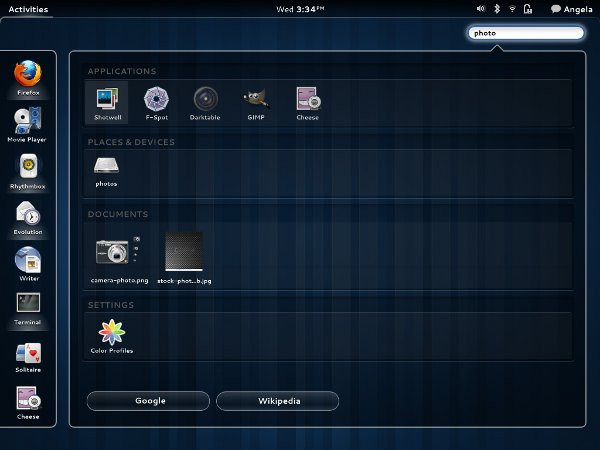Launch Shotwell from the search results
The image size is (600, 450).
[x=106, y=100]
